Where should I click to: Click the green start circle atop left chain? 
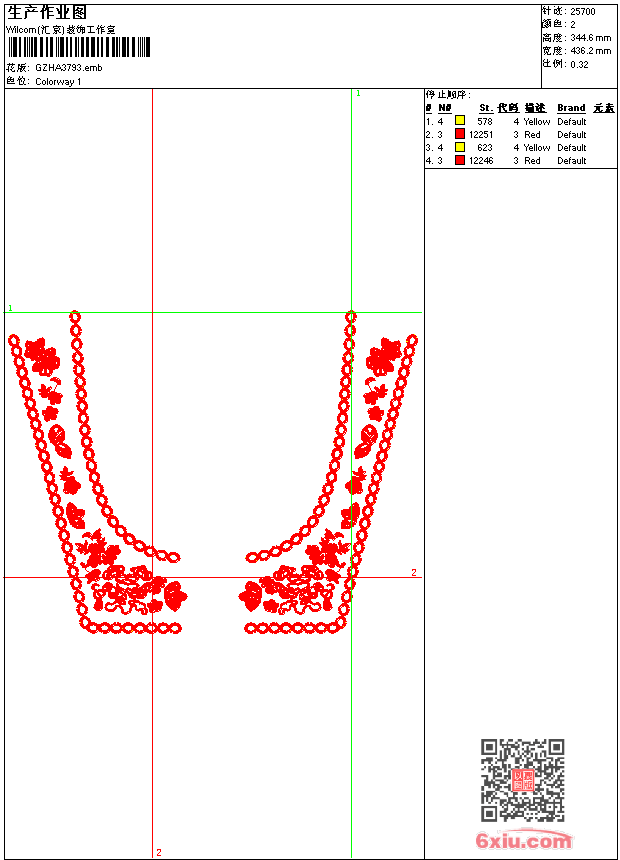(75, 317)
